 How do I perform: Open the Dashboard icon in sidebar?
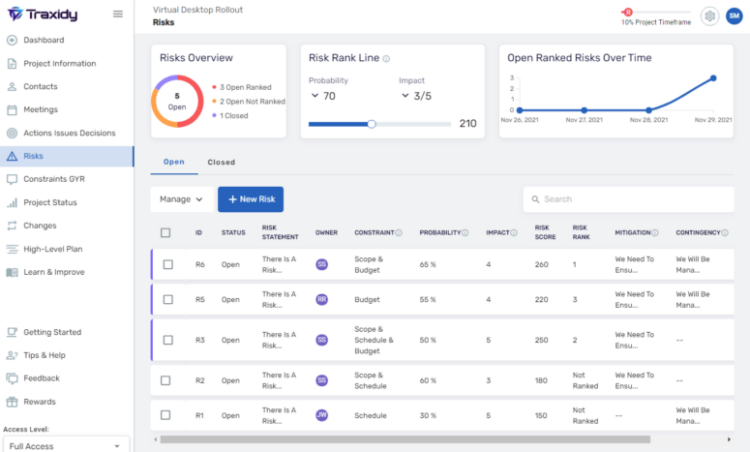pyautogui.click(x=12, y=40)
